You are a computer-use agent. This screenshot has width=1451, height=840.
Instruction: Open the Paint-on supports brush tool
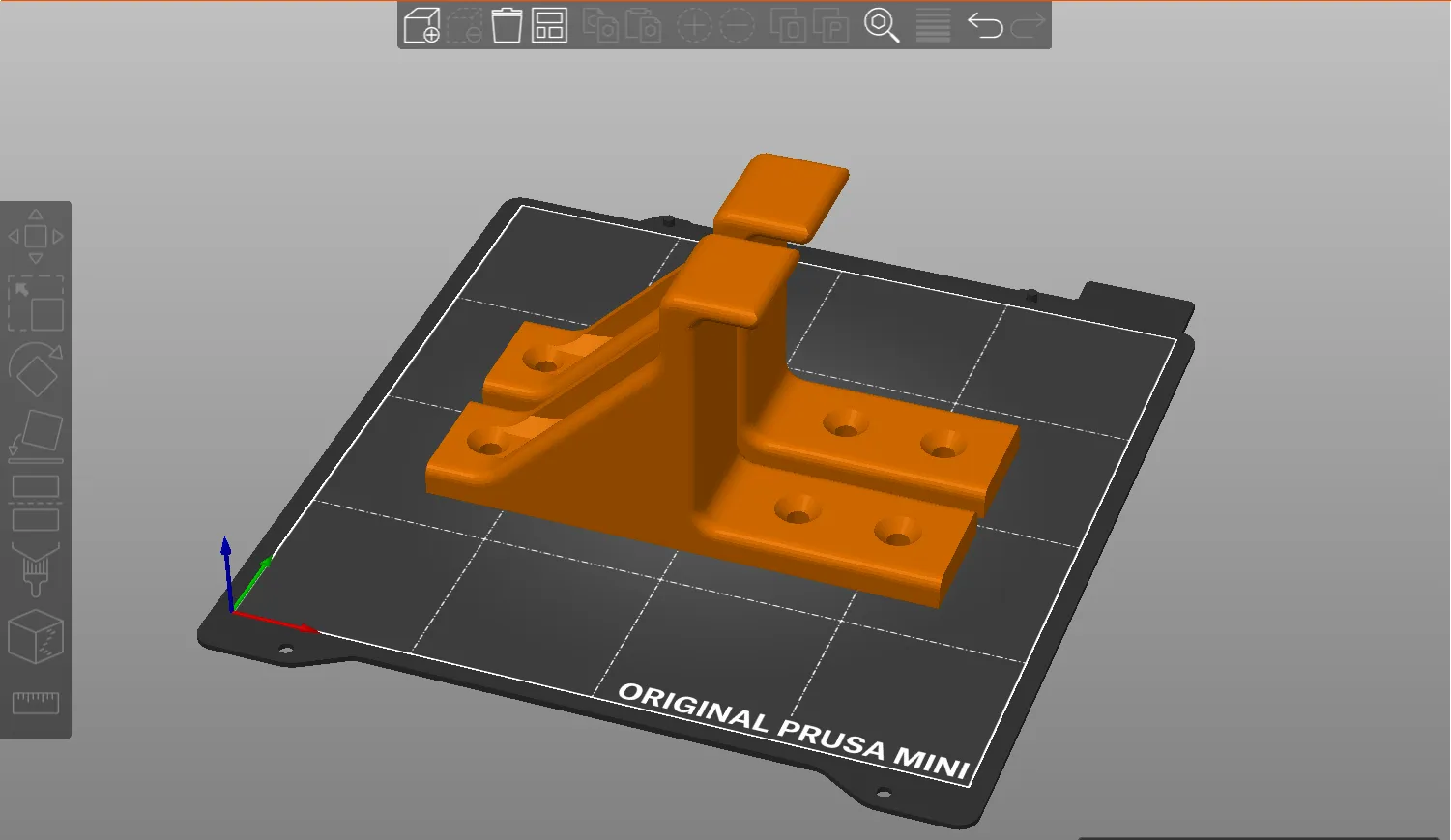pos(36,569)
